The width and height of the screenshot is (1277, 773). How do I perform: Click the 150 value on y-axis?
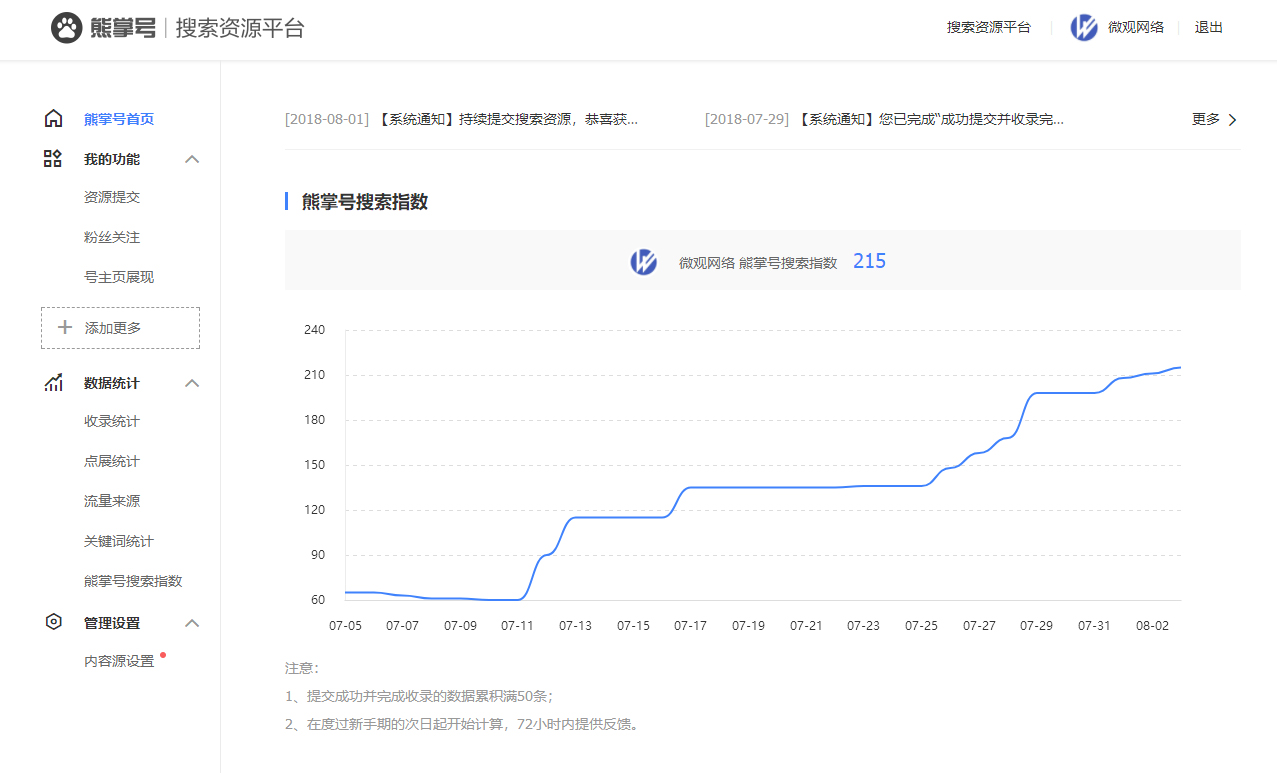[315, 465]
